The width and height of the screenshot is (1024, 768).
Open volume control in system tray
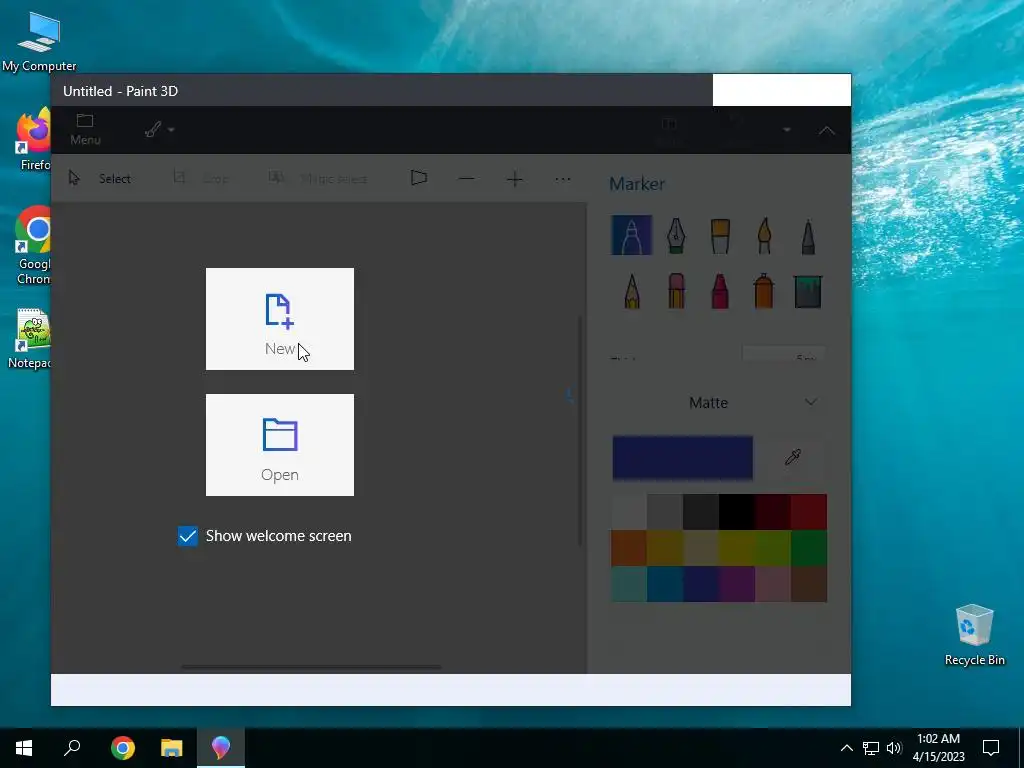(894, 748)
